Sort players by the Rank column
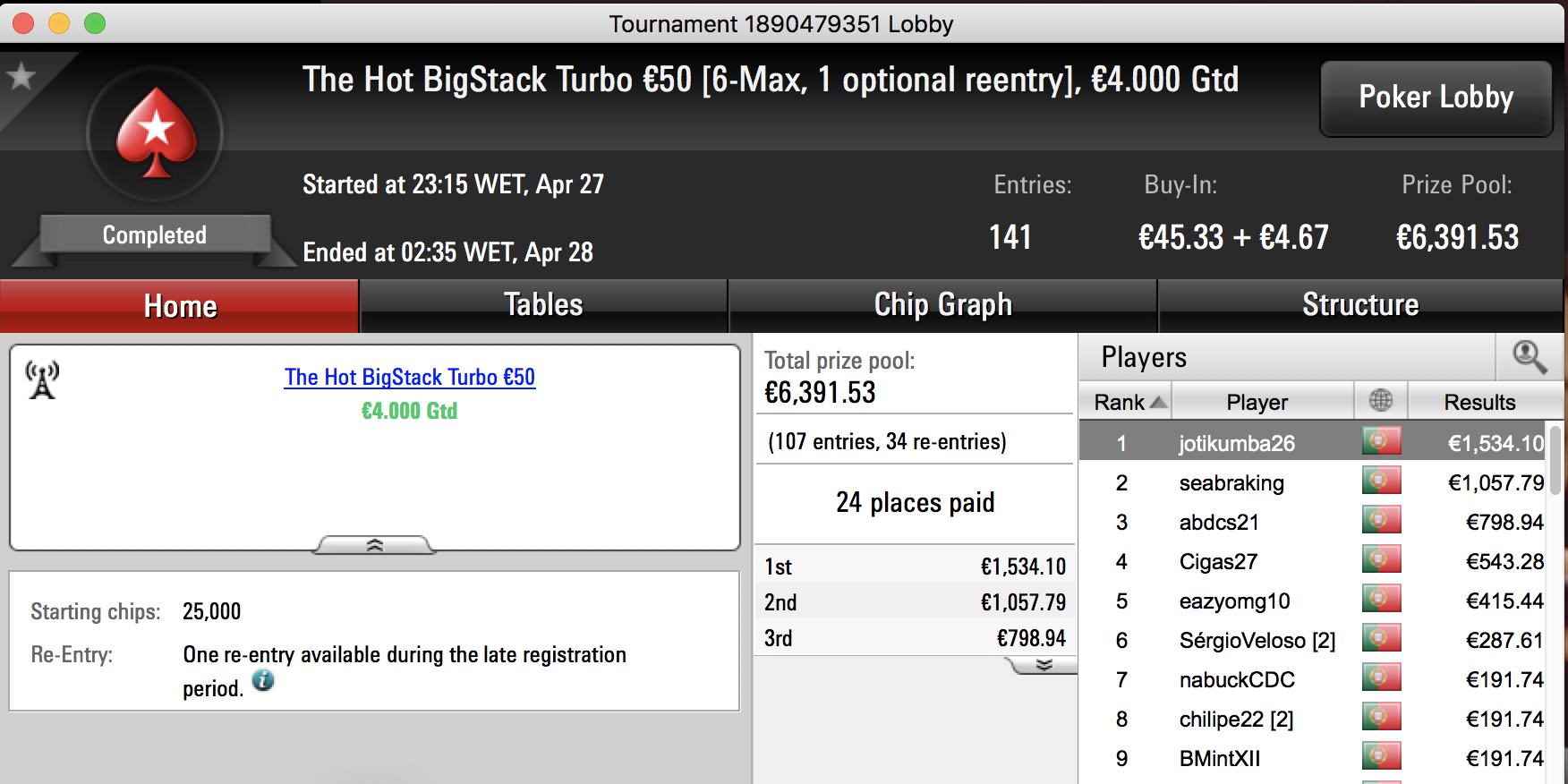1568x784 pixels. [x=1127, y=402]
